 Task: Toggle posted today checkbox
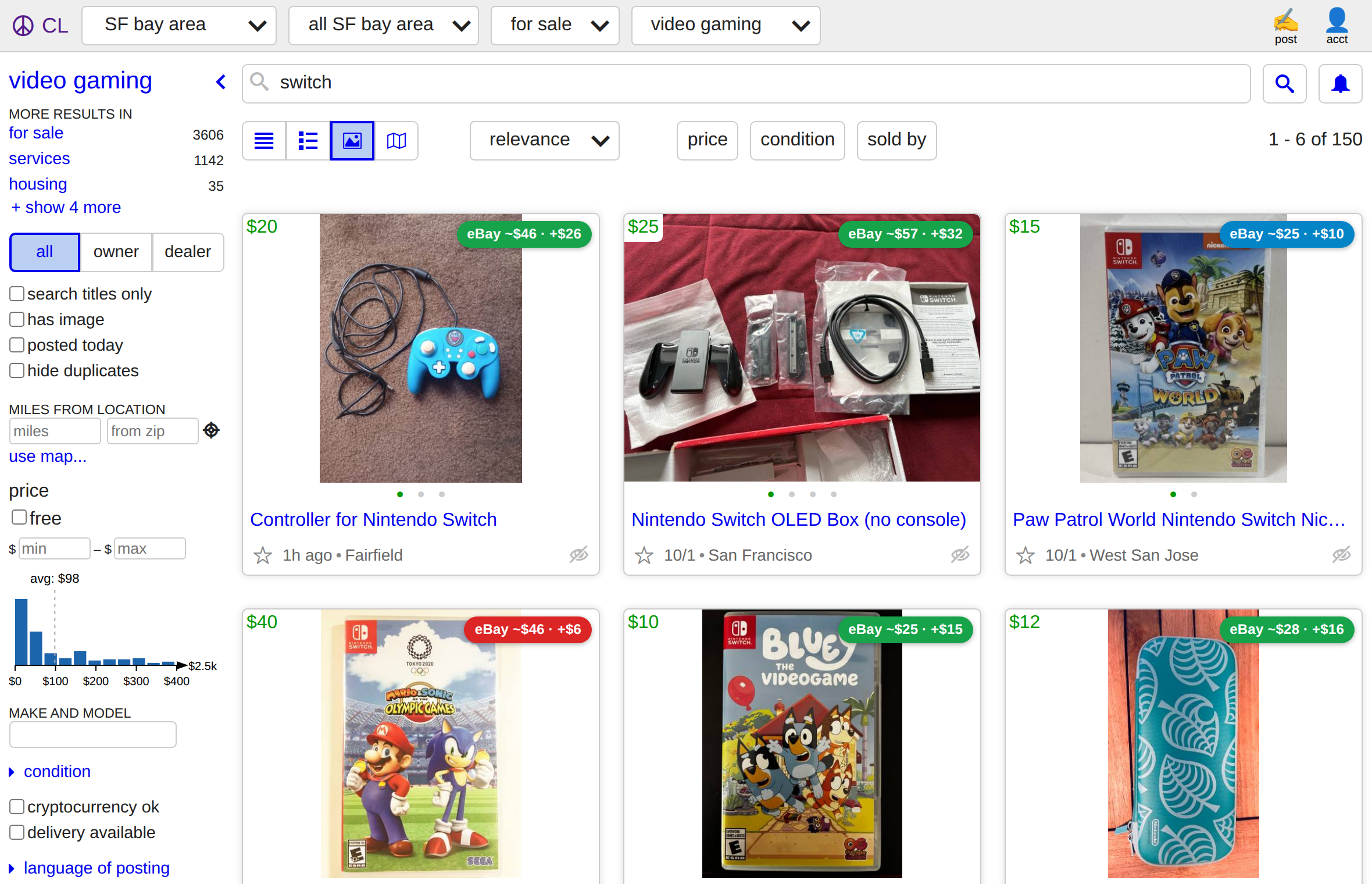tap(17, 345)
